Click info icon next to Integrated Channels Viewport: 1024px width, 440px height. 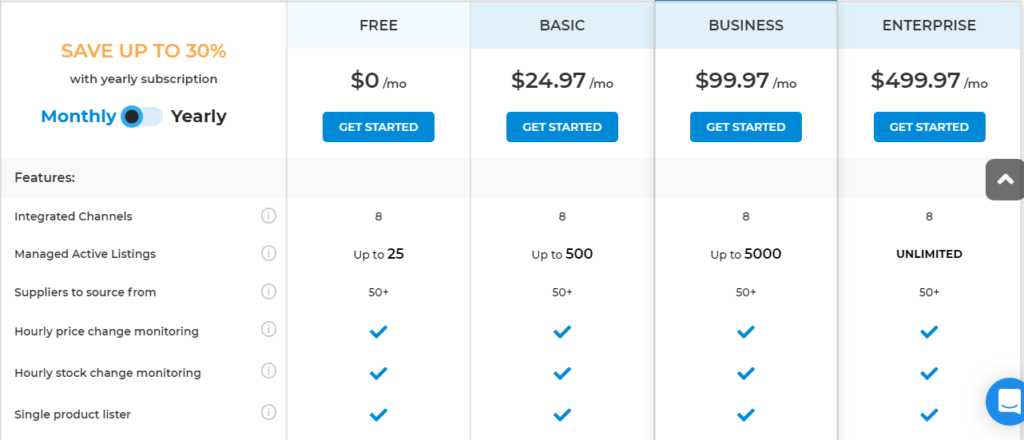click(x=268, y=215)
